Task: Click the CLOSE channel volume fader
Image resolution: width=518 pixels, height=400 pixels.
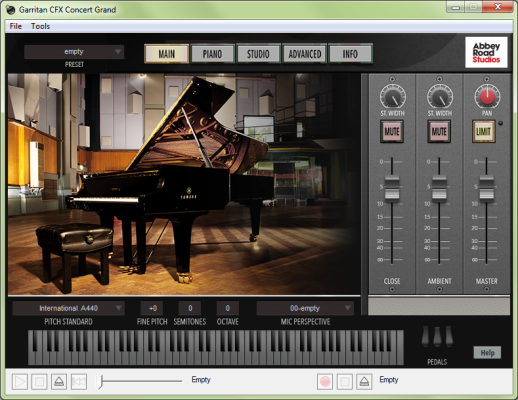Action: coord(392,189)
